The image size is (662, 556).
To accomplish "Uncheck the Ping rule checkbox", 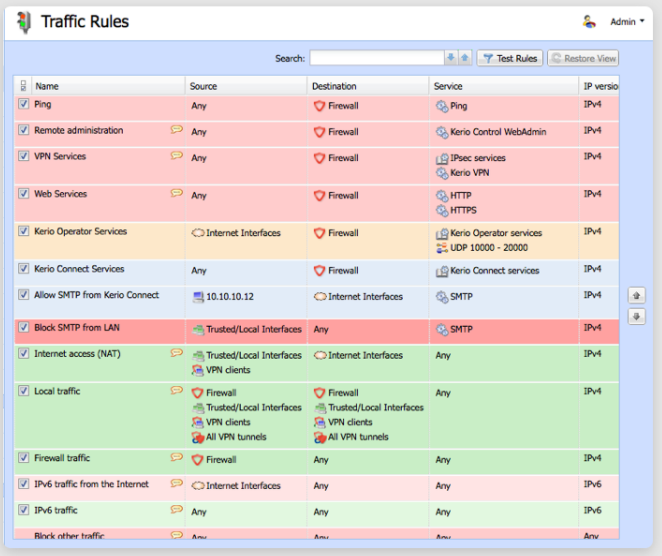I will [x=24, y=104].
